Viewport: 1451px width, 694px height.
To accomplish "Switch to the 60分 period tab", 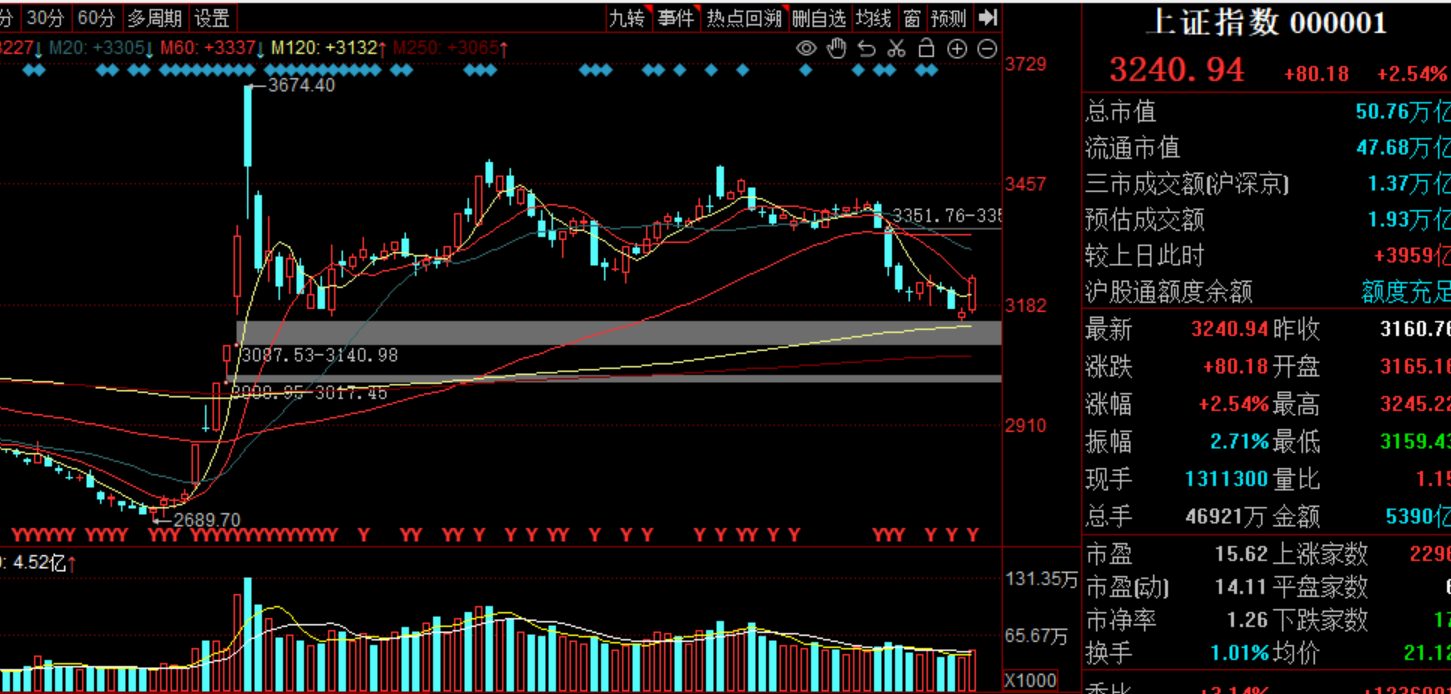I will pyautogui.click(x=96, y=17).
